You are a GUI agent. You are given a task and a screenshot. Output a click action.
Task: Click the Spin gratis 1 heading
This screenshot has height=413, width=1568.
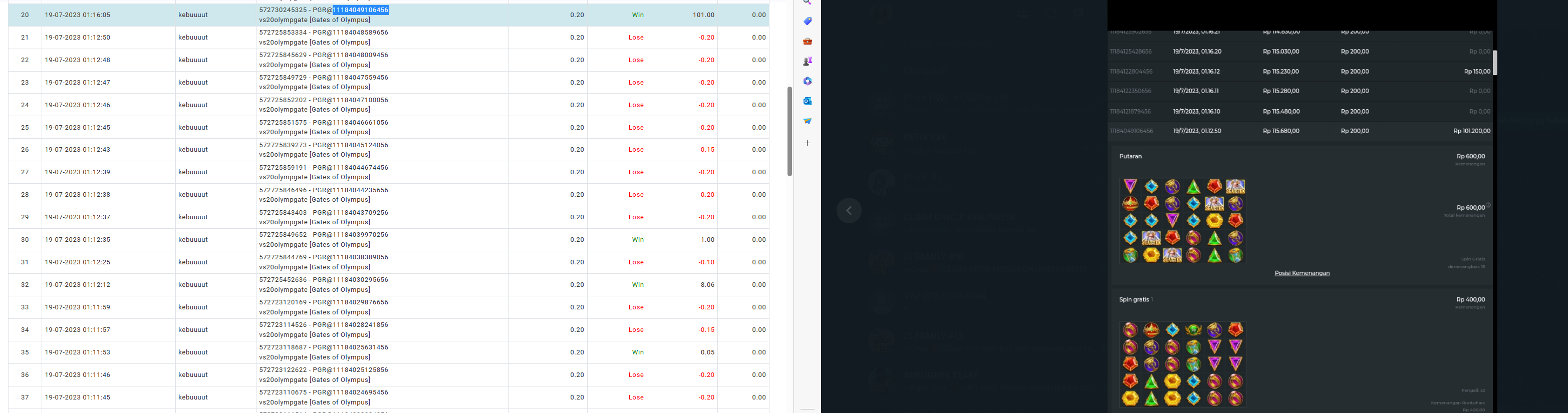tap(1136, 300)
